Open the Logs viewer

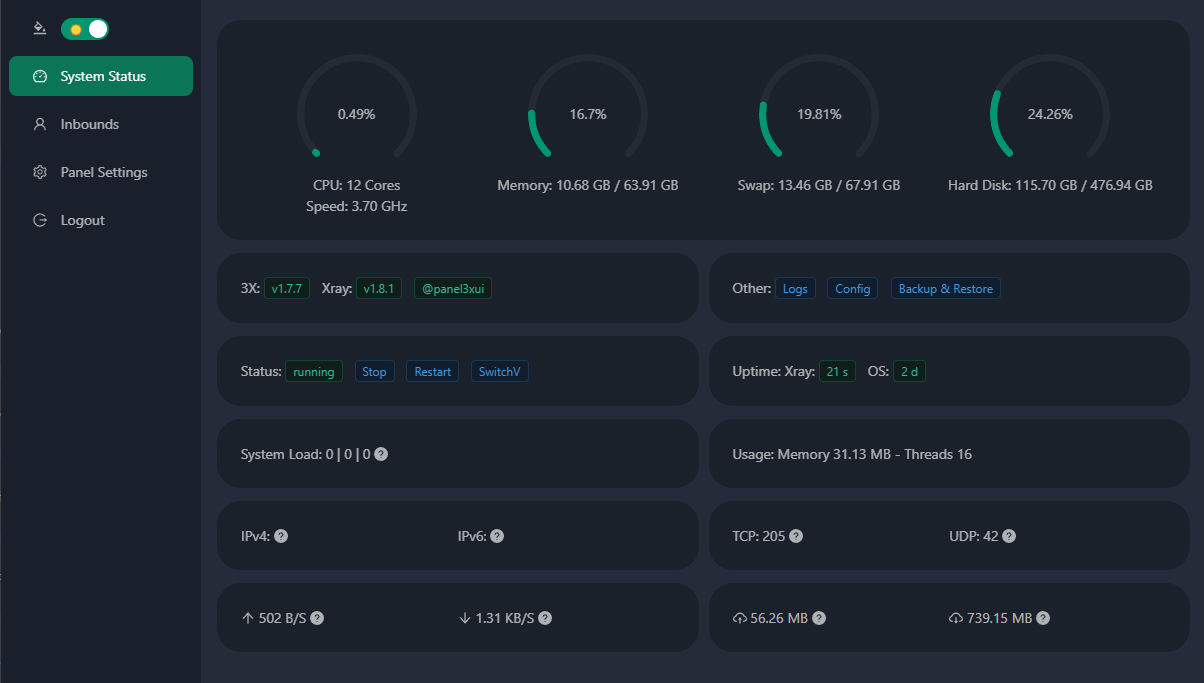coord(795,289)
